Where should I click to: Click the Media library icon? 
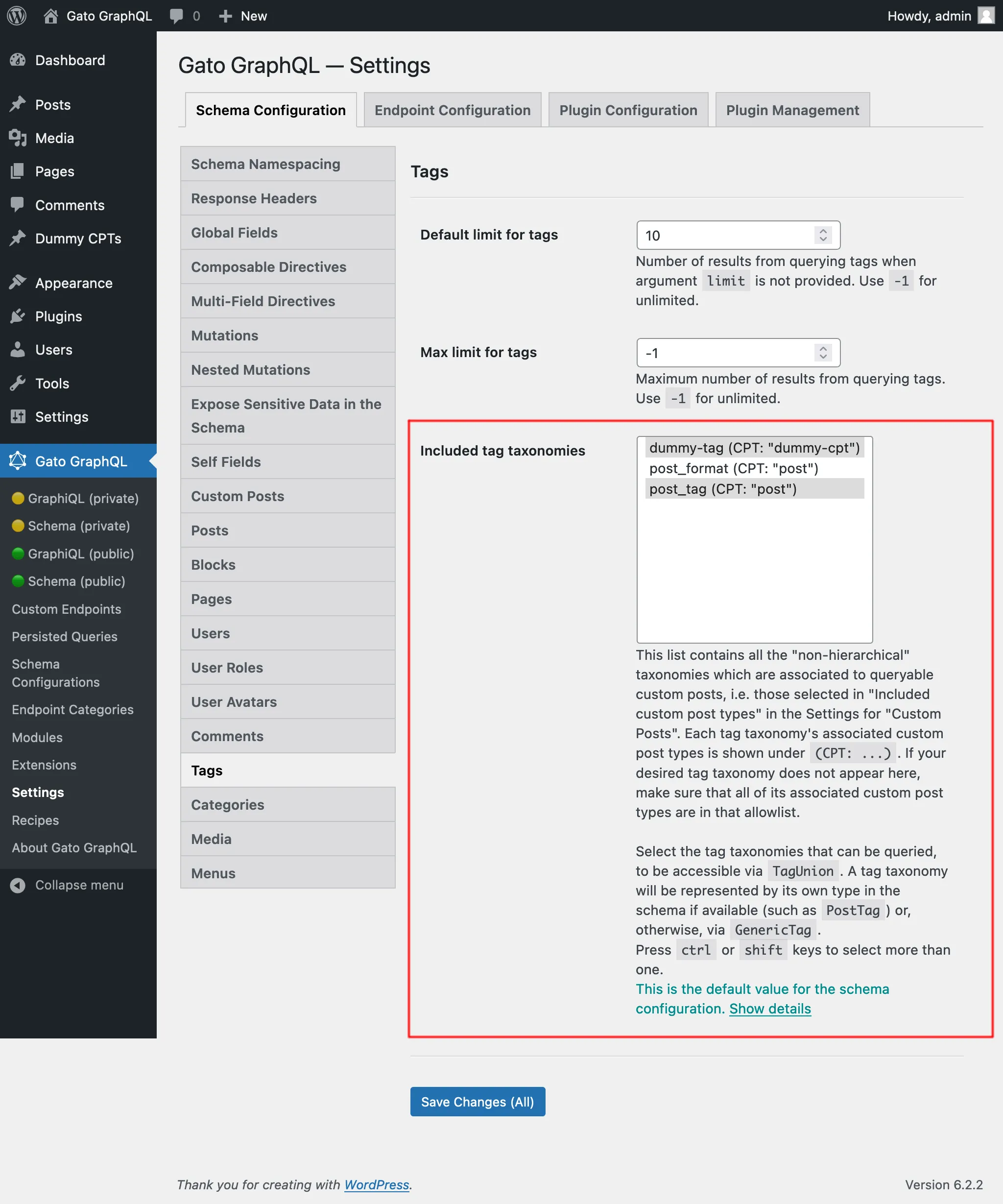coord(18,138)
